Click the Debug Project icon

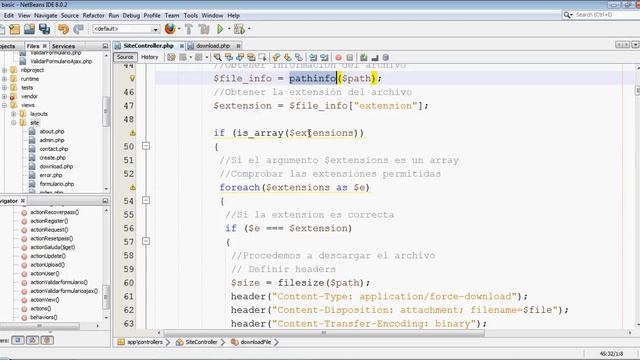[240, 29]
